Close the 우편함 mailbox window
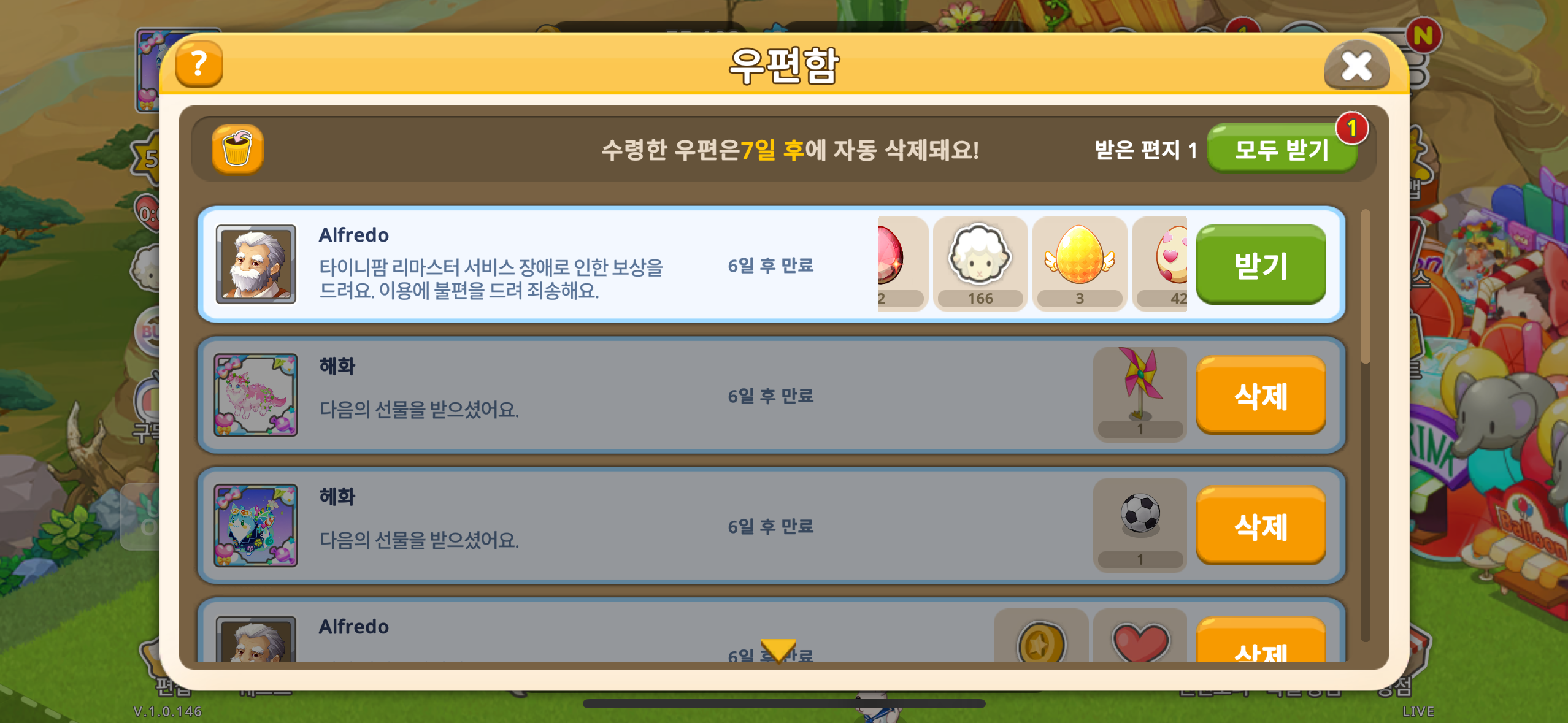This screenshot has height=723, width=1568. click(1356, 66)
